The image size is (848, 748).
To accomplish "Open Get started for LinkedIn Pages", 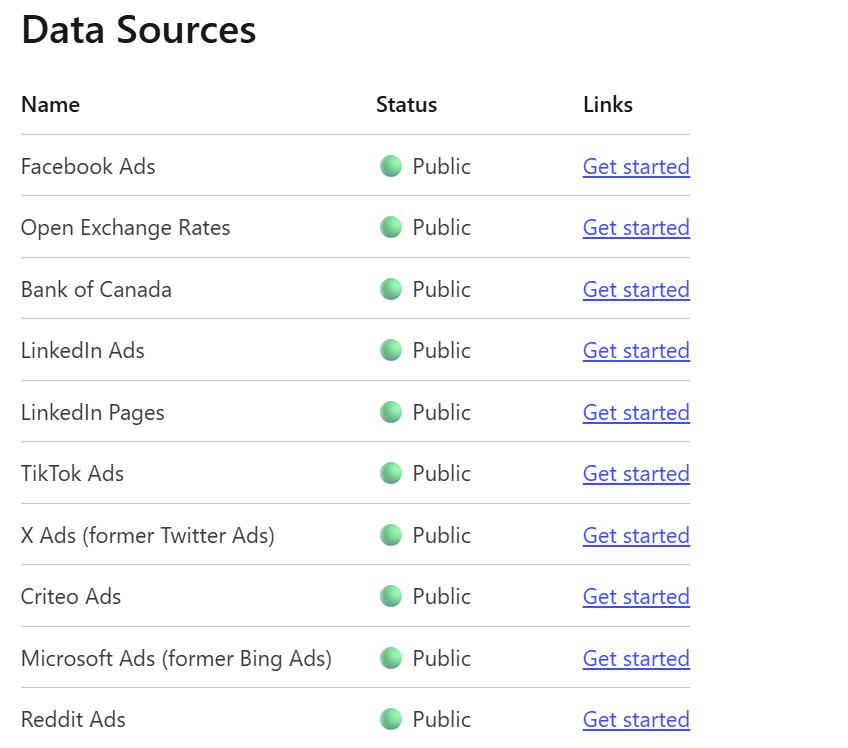I will 636,412.
